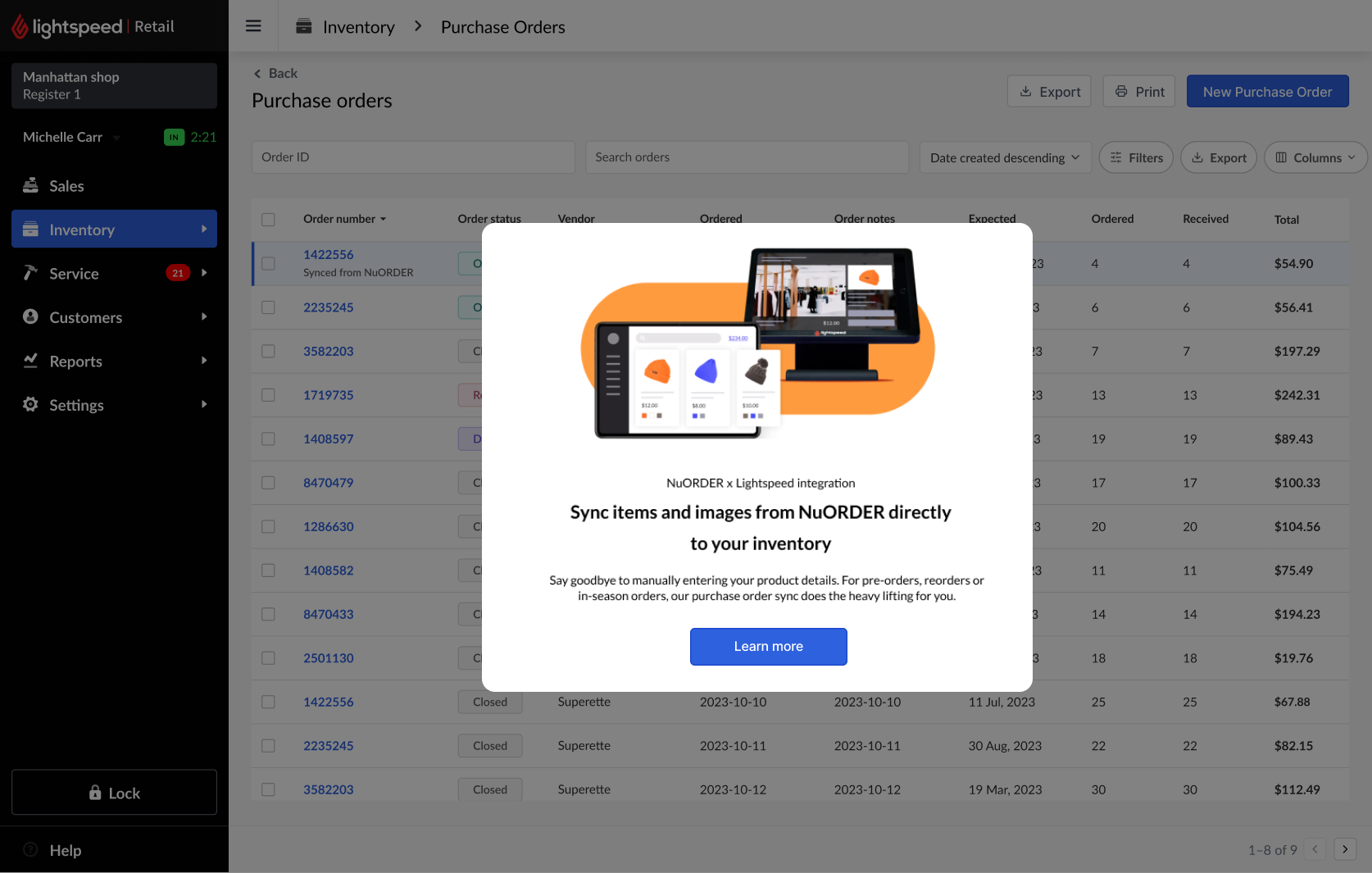This screenshot has width=1372, height=873.
Task: Open the Service menu item
Action: [114, 273]
